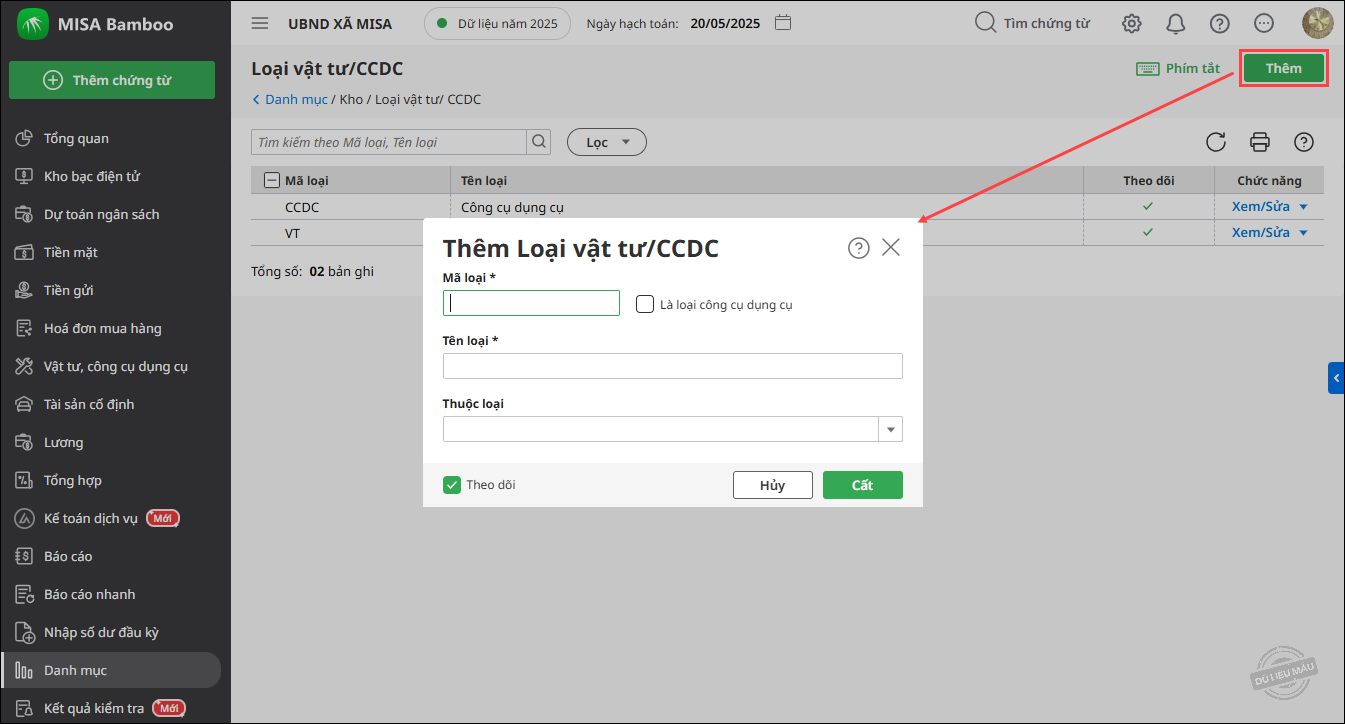
Task: Uncheck the Theo dõi checkbox
Action: click(452, 485)
